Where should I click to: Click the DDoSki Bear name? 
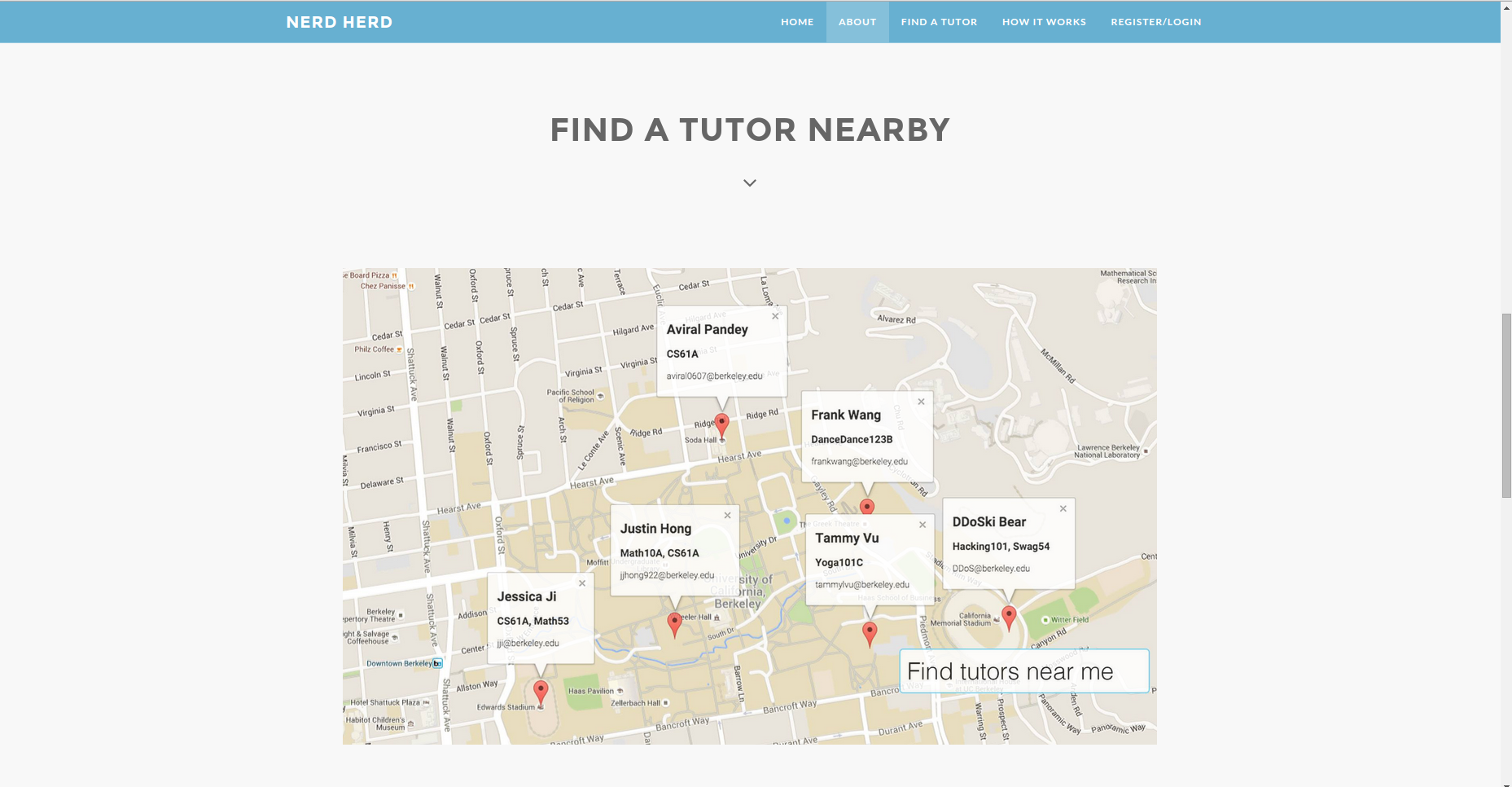coord(989,521)
